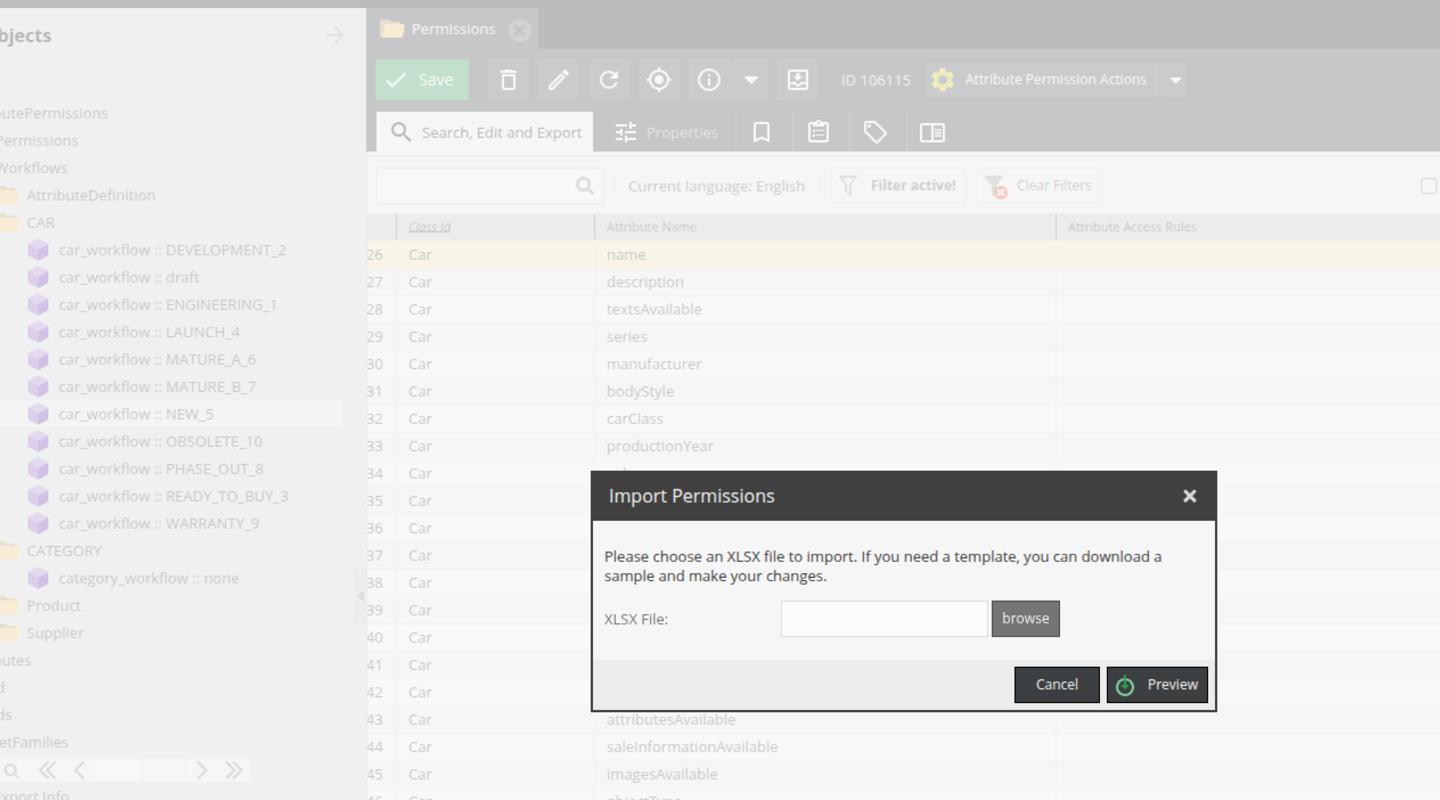Image resolution: width=1440 pixels, height=800 pixels.
Task: Click the Preview button in import dialog
Action: pyautogui.click(x=1157, y=685)
